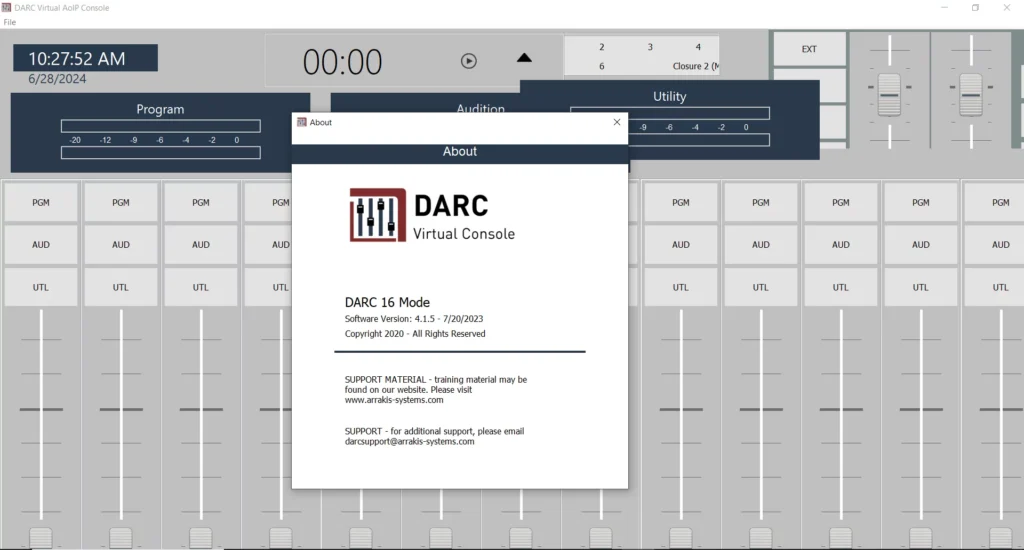
Task: Click the DARC Virtual Console logo
Action: click(x=432, y=215)
